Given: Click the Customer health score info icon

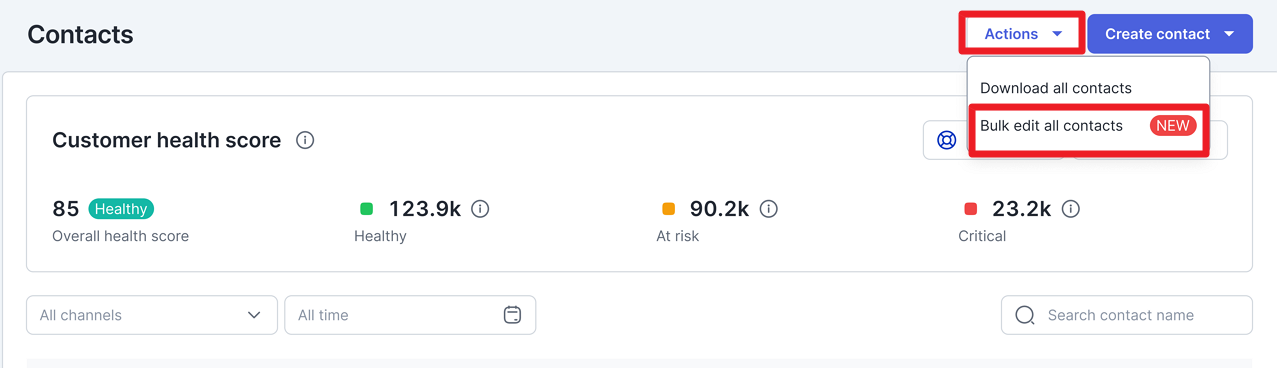Looking at the screenshot, I should pyautogui.click(x=306, y=140).
